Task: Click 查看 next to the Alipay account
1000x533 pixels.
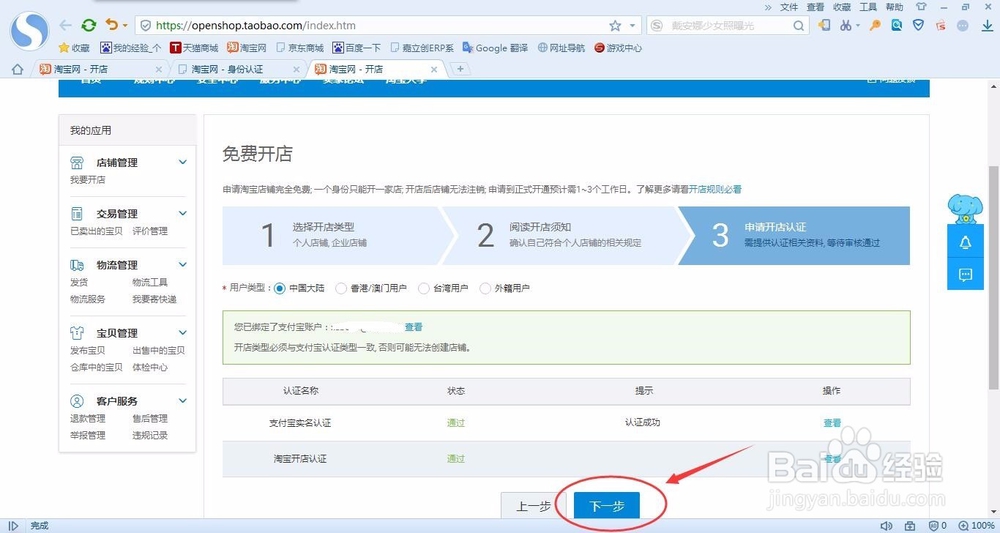Action: [413, 327]
